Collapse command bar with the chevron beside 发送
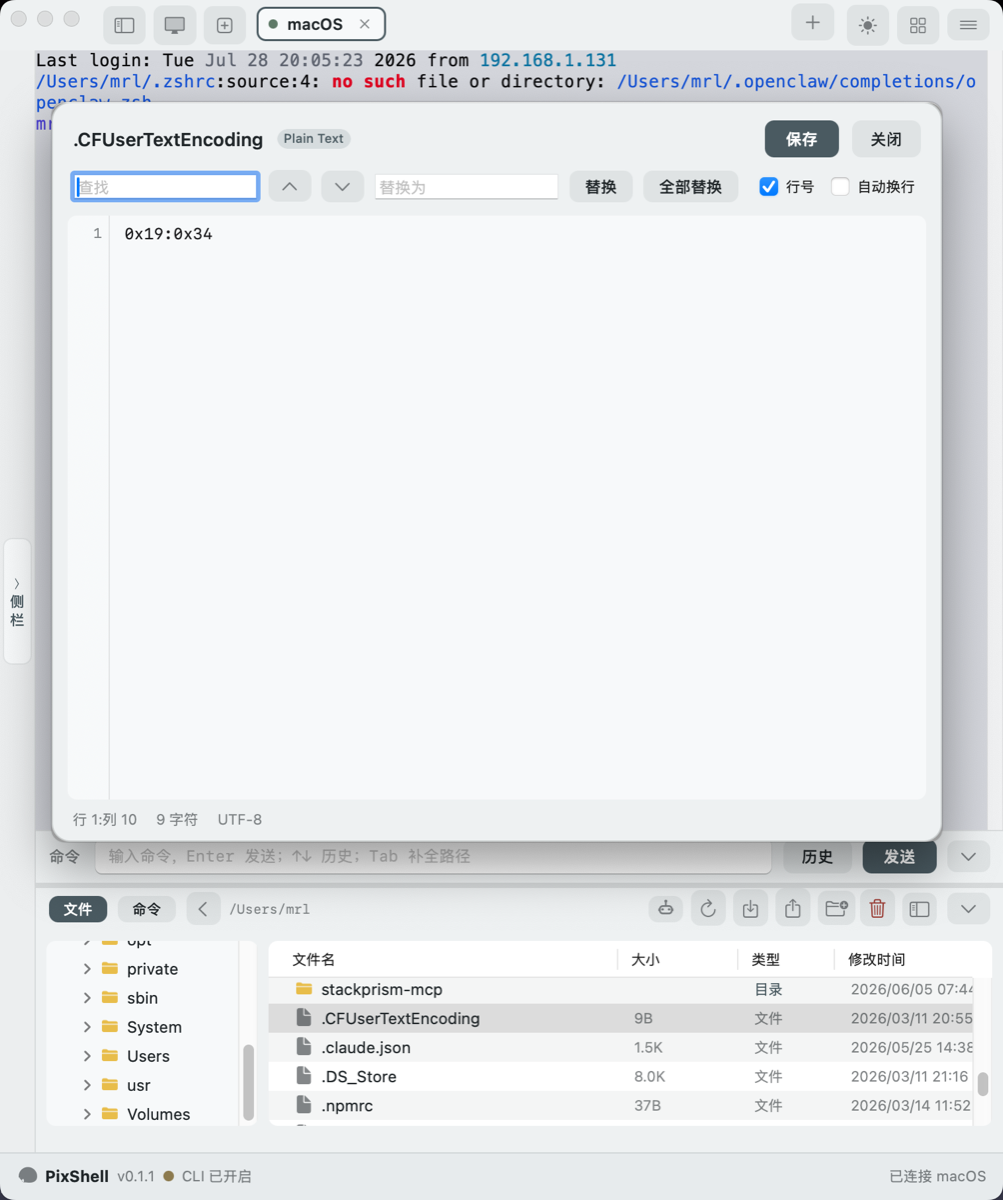1003x1200 pixels. click(x=968, y=856)
